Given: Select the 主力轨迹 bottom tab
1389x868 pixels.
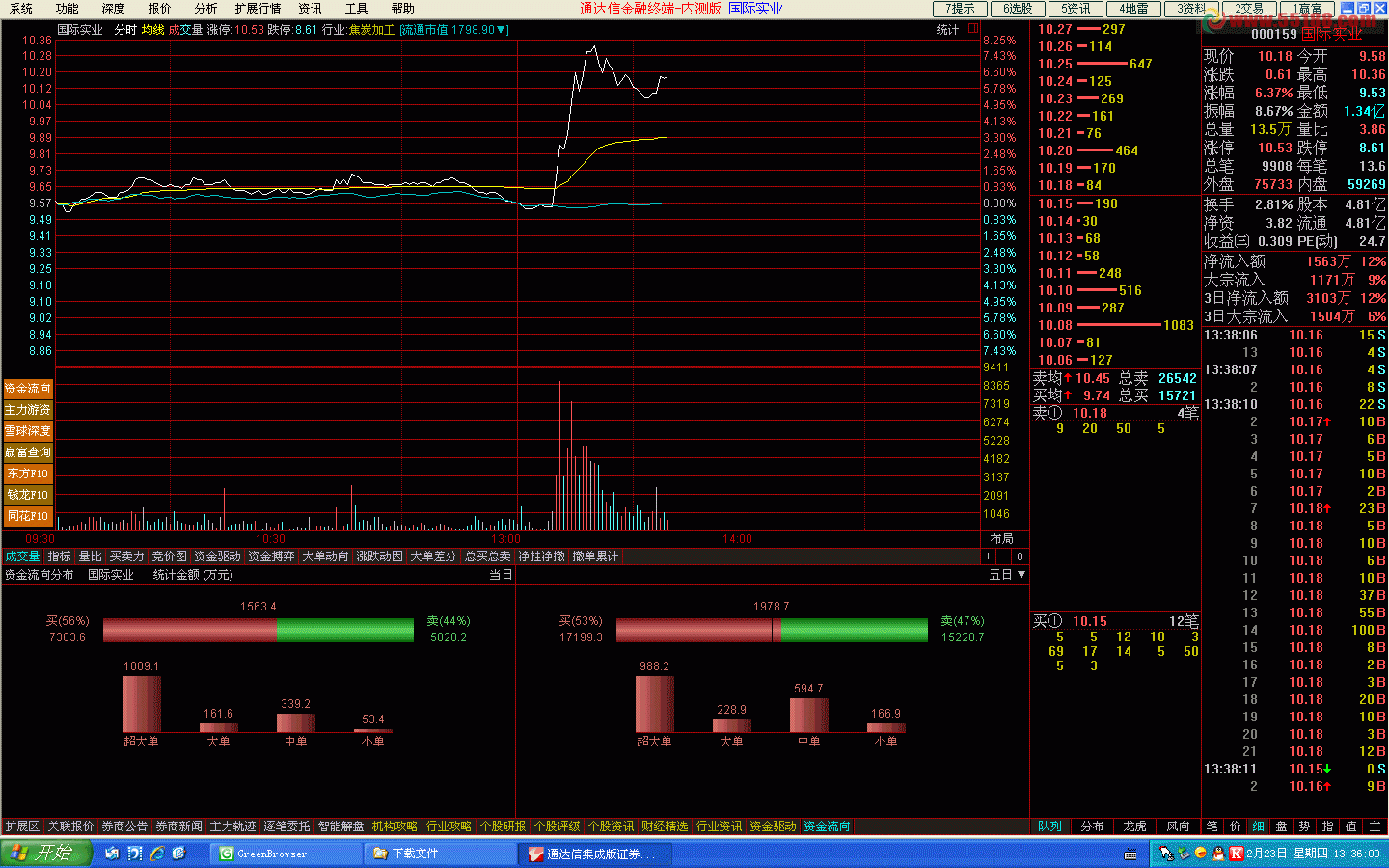Looking at the screenshot, I should (x=232, y=827).
